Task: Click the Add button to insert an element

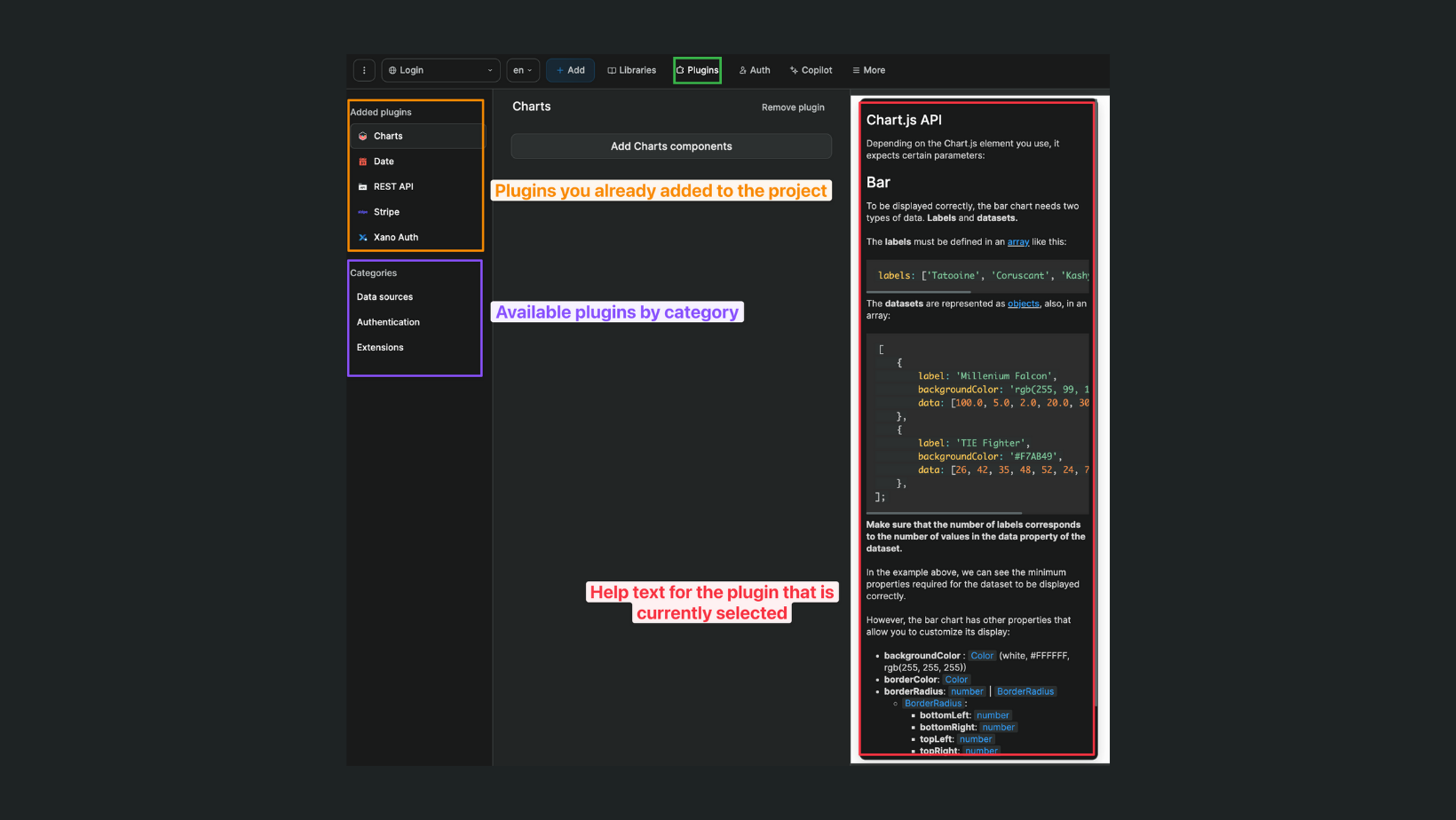Action: click(570, 70)
